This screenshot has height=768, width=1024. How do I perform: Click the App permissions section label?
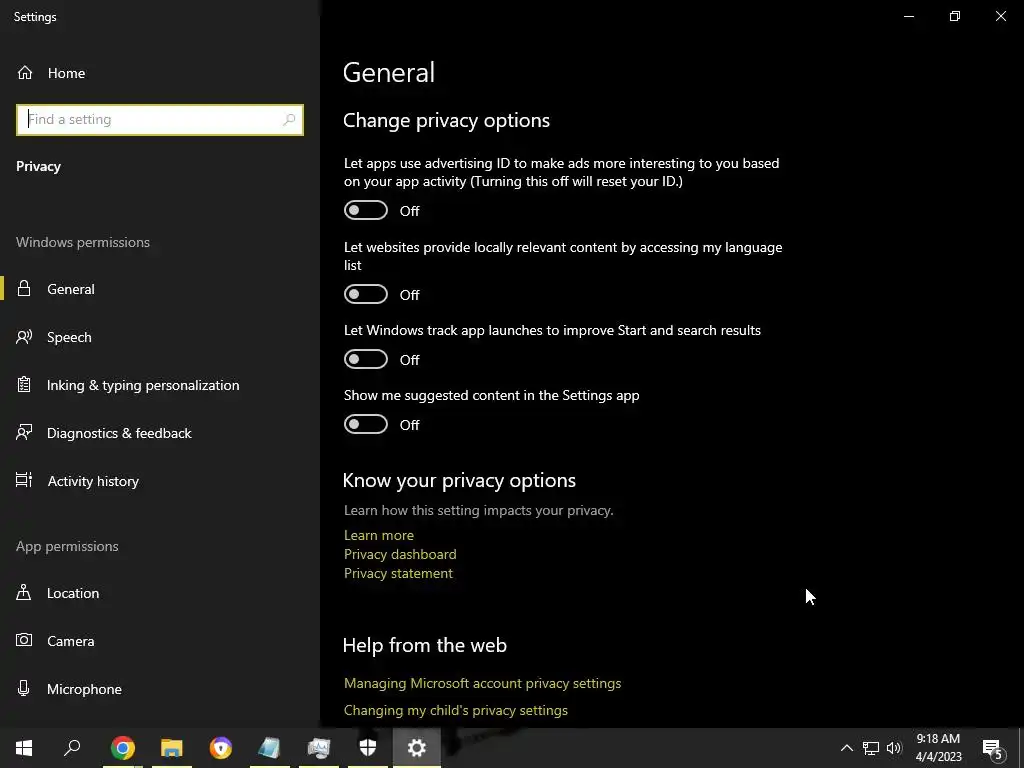pyautogui.click(x=67, y=546)
